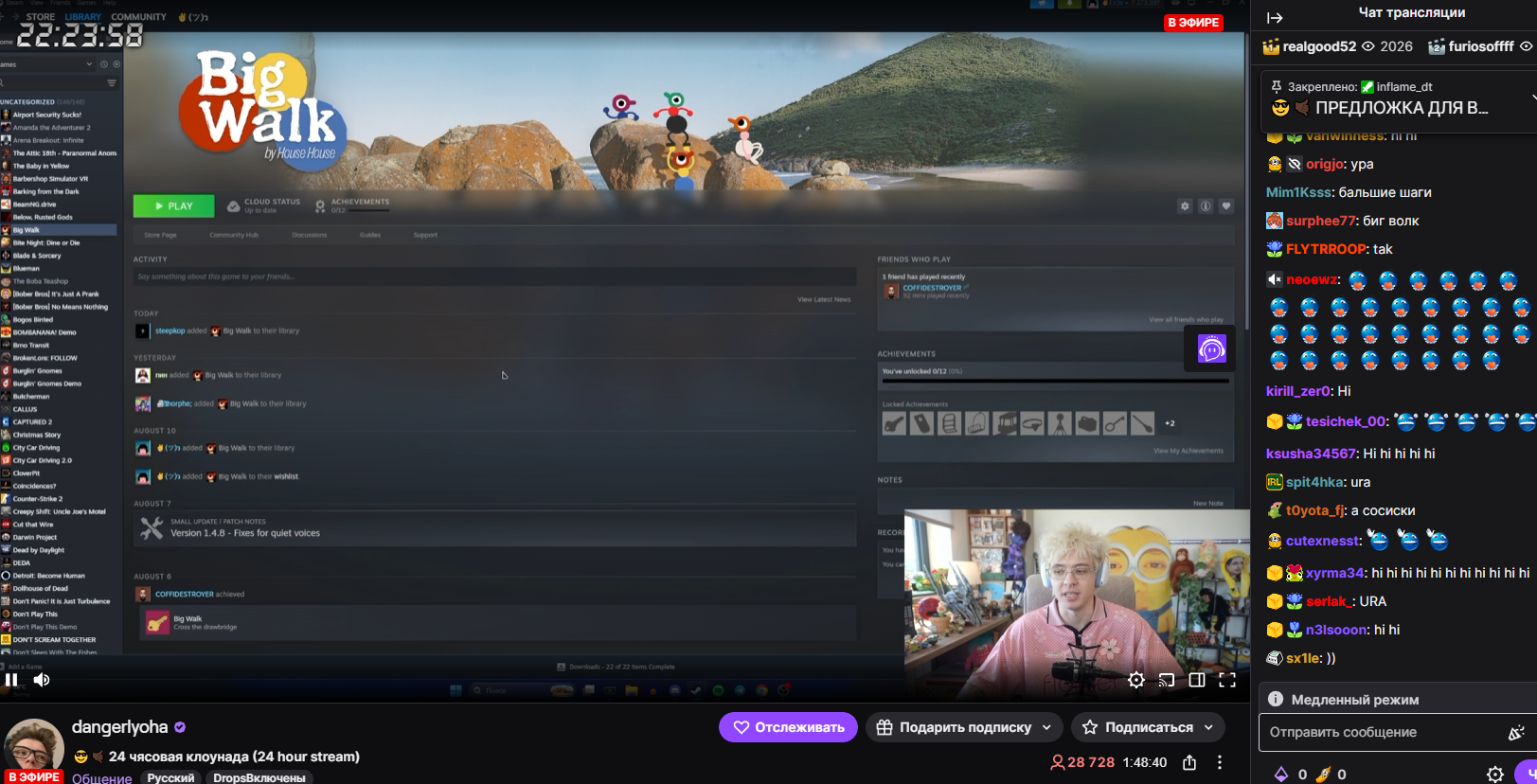Open the channel's more options menu

point(1220,762)
